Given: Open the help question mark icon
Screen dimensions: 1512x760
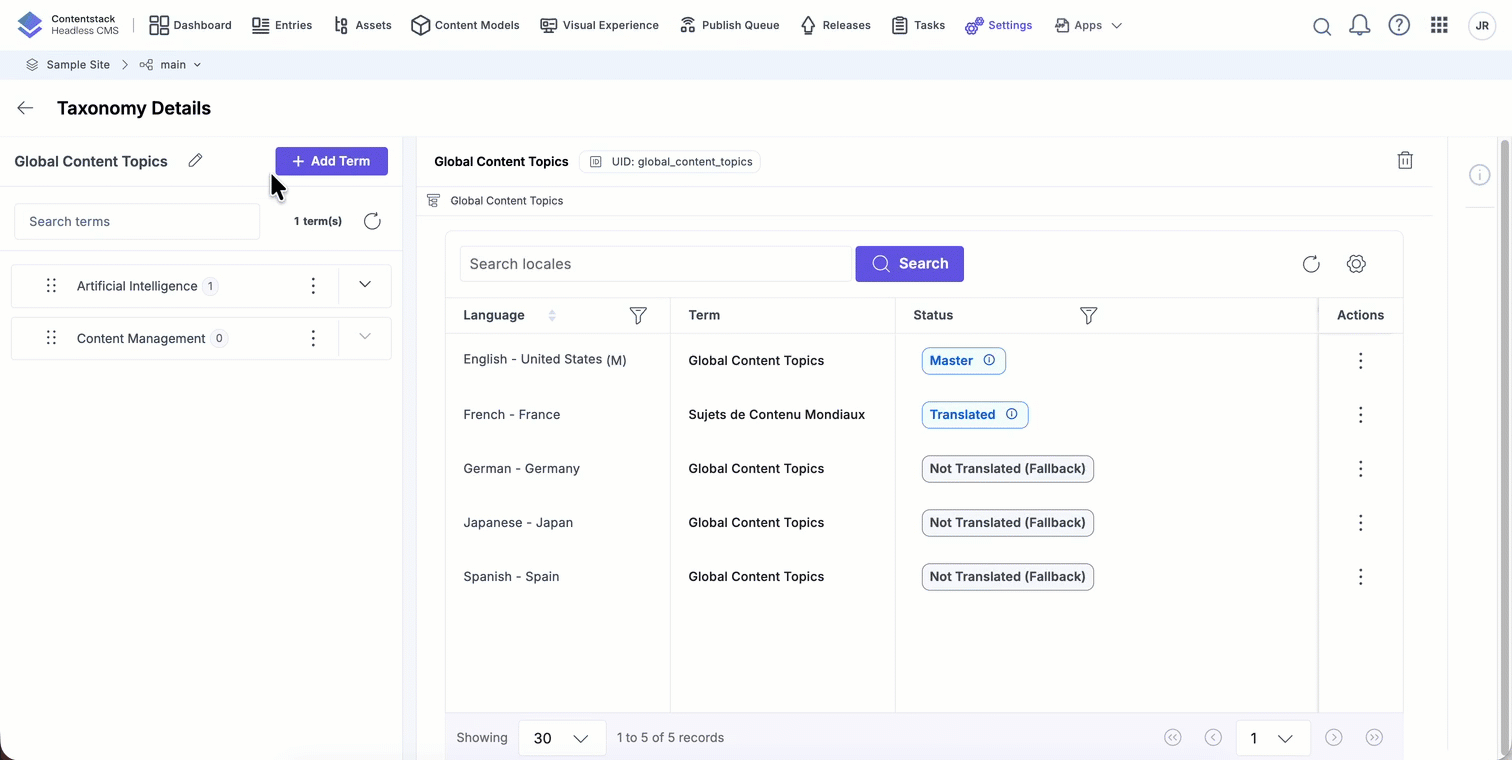Looking at the screenshot, I should [x=1399, y=26].
